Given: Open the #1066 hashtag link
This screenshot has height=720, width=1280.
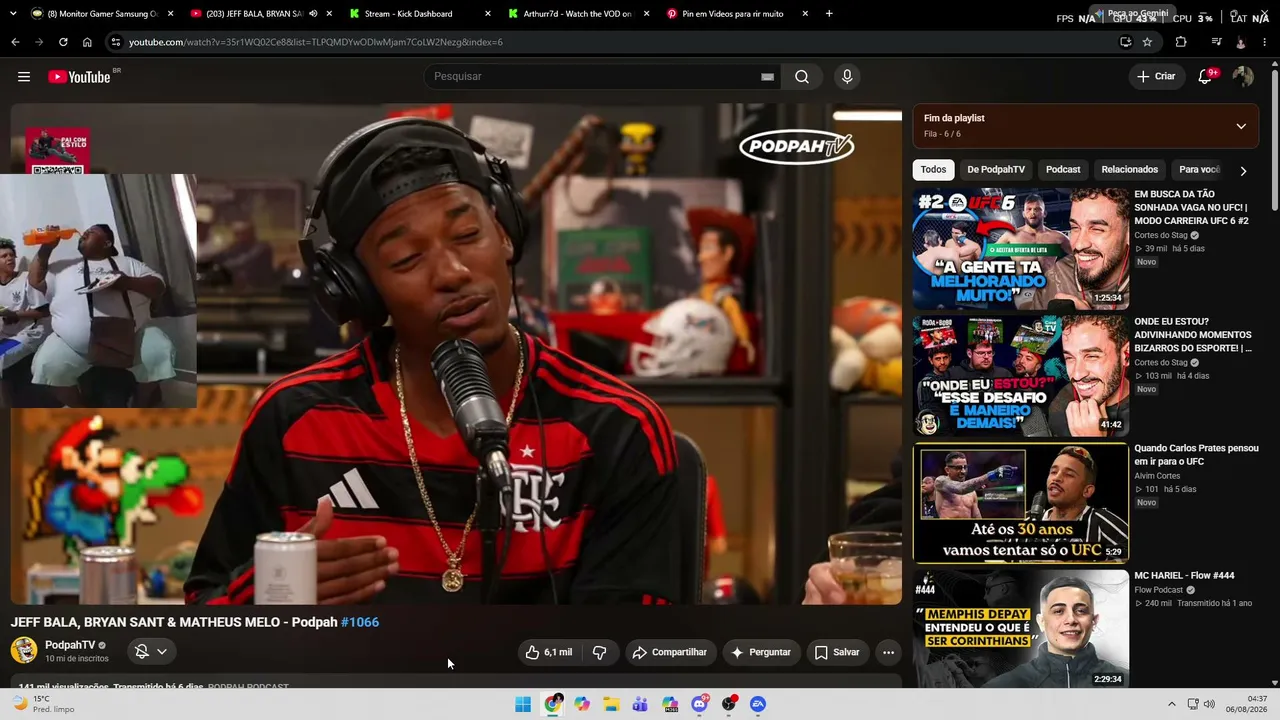Looking at the screenshot, I should [x=360, y=622].
